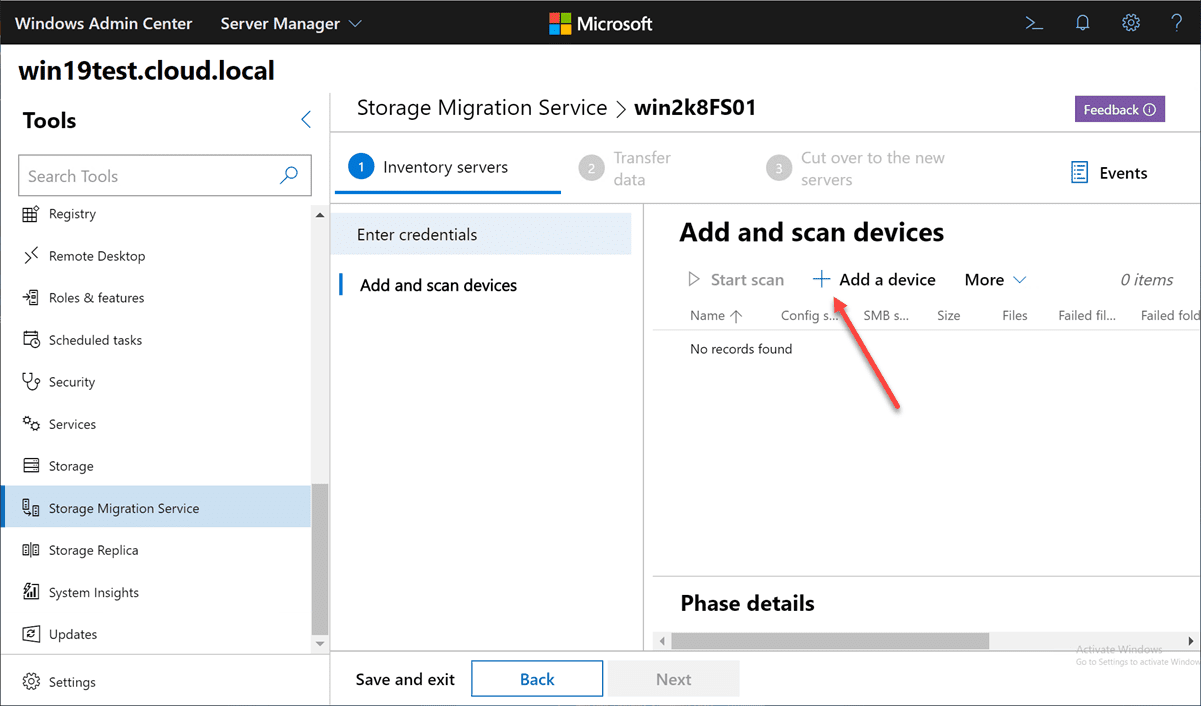Open the settings gear in header

point(1131,23)
